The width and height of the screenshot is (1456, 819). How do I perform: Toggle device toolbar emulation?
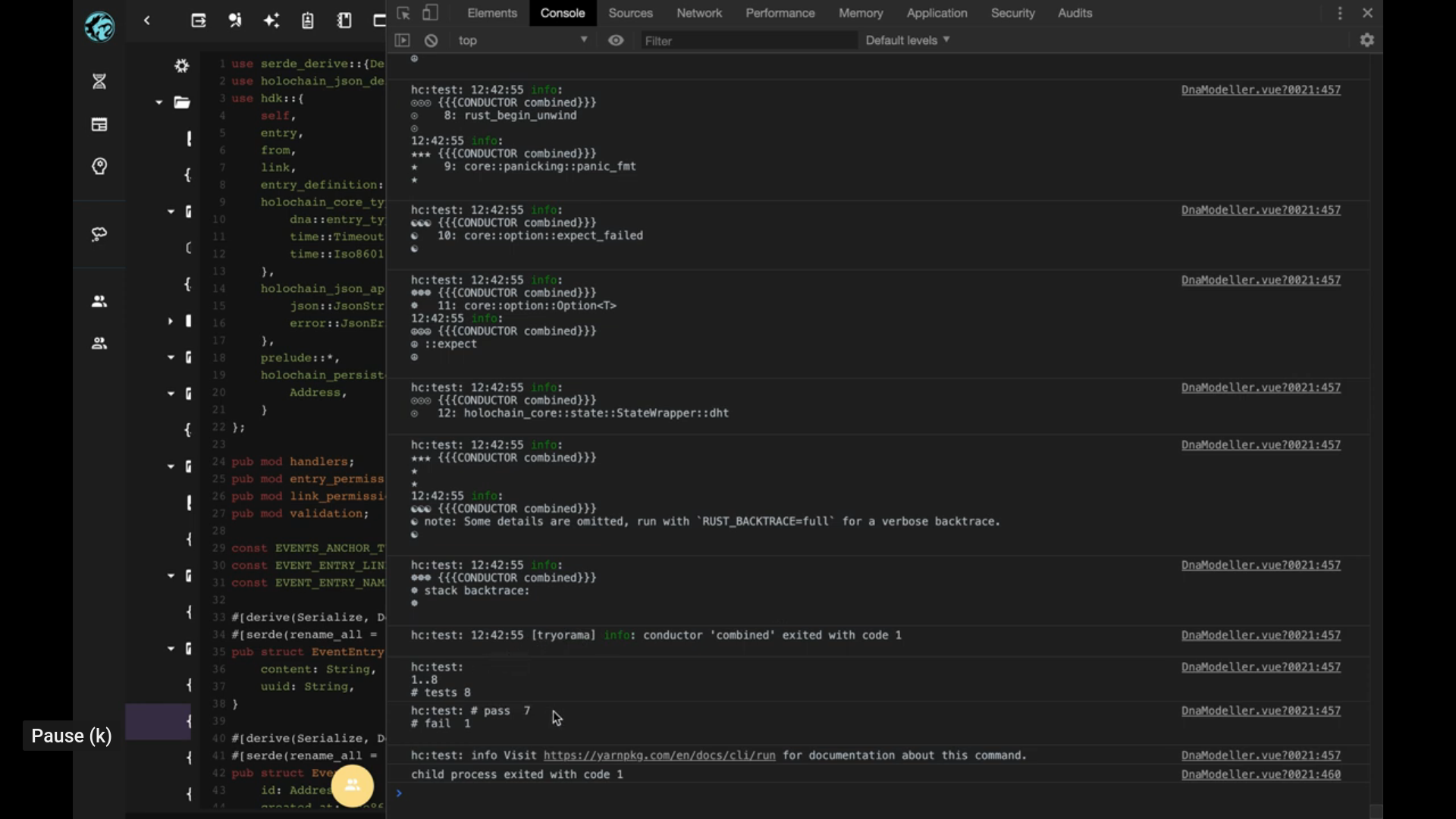coord(430,13)
